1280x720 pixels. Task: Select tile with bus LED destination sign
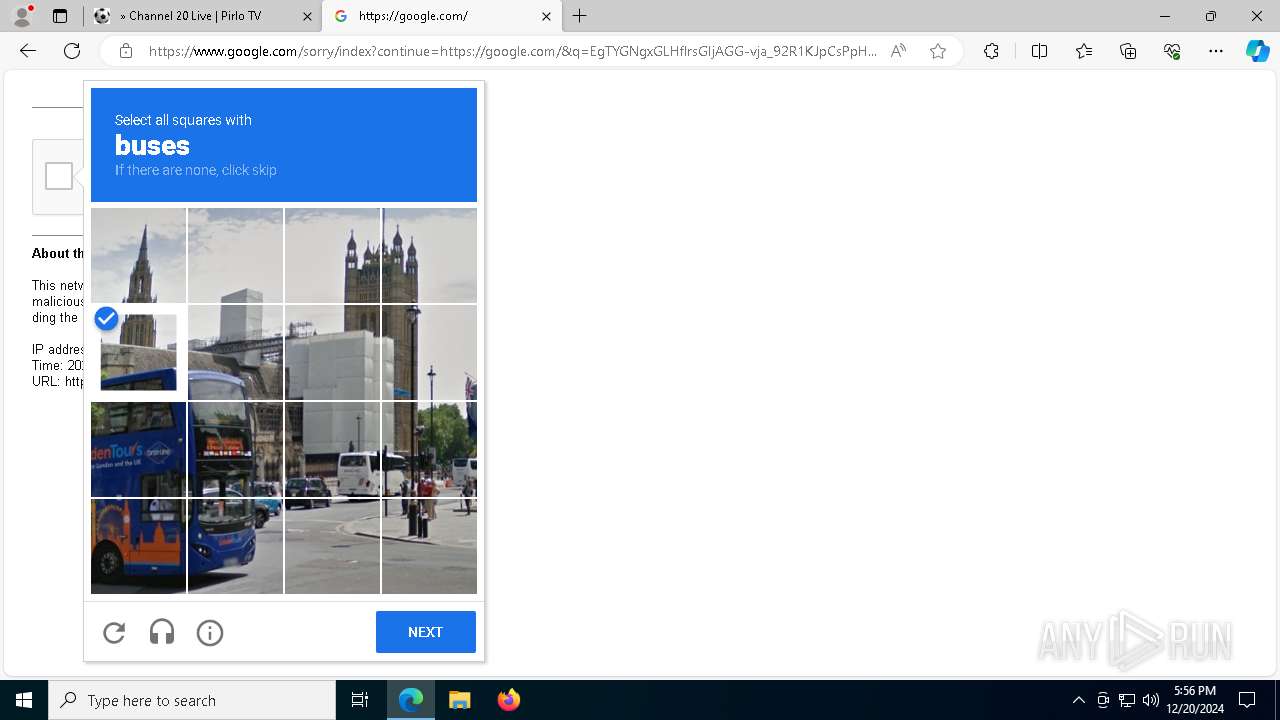pyautogui.click(x=235, y=449)
